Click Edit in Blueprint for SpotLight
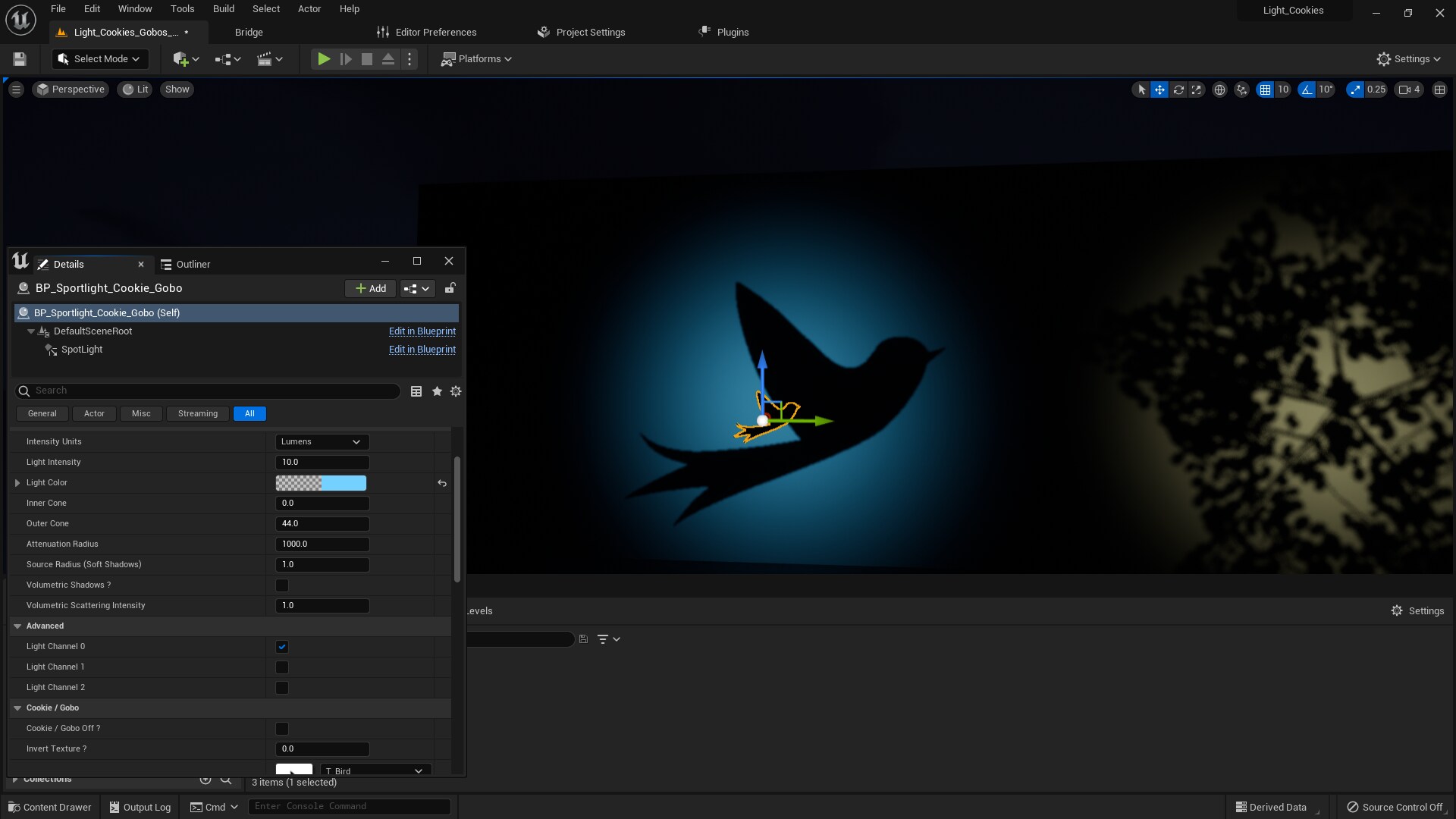 tap(422, 350)
